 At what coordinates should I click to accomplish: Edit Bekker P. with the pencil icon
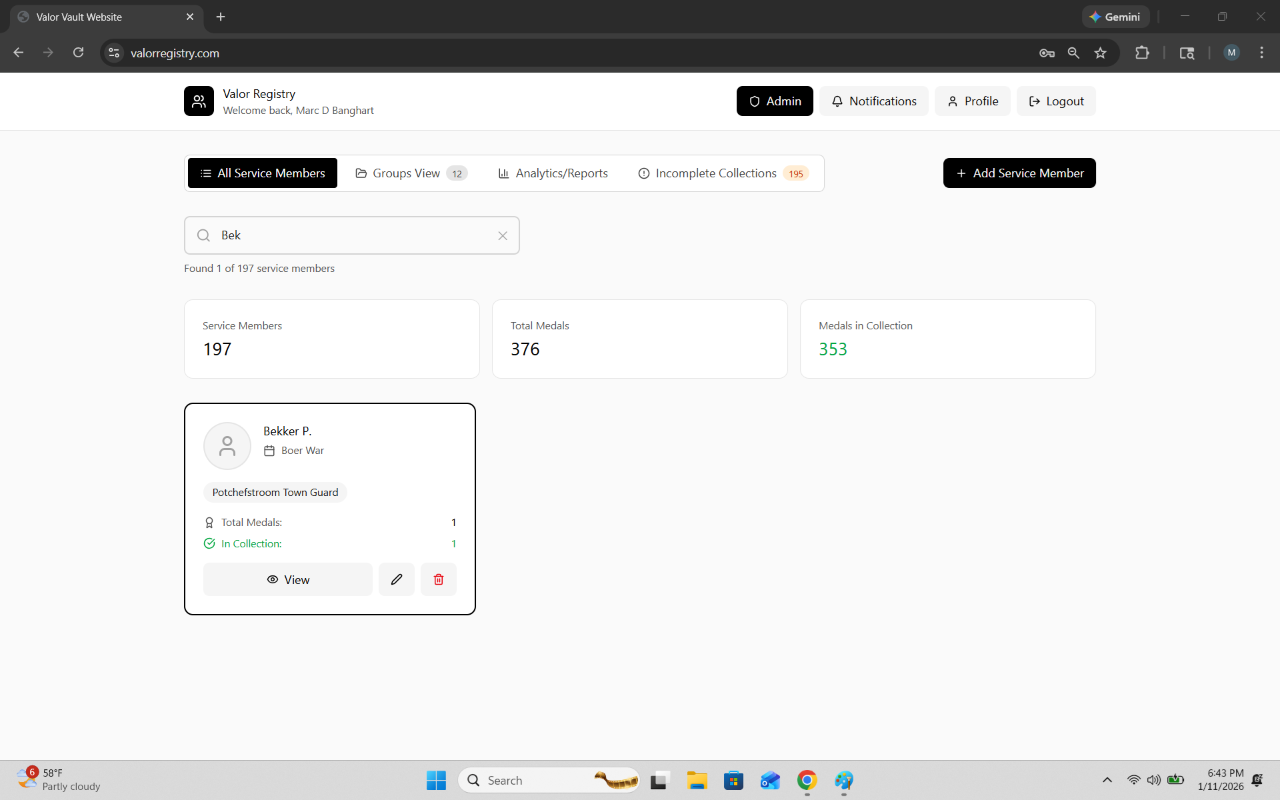coord(396,579)
